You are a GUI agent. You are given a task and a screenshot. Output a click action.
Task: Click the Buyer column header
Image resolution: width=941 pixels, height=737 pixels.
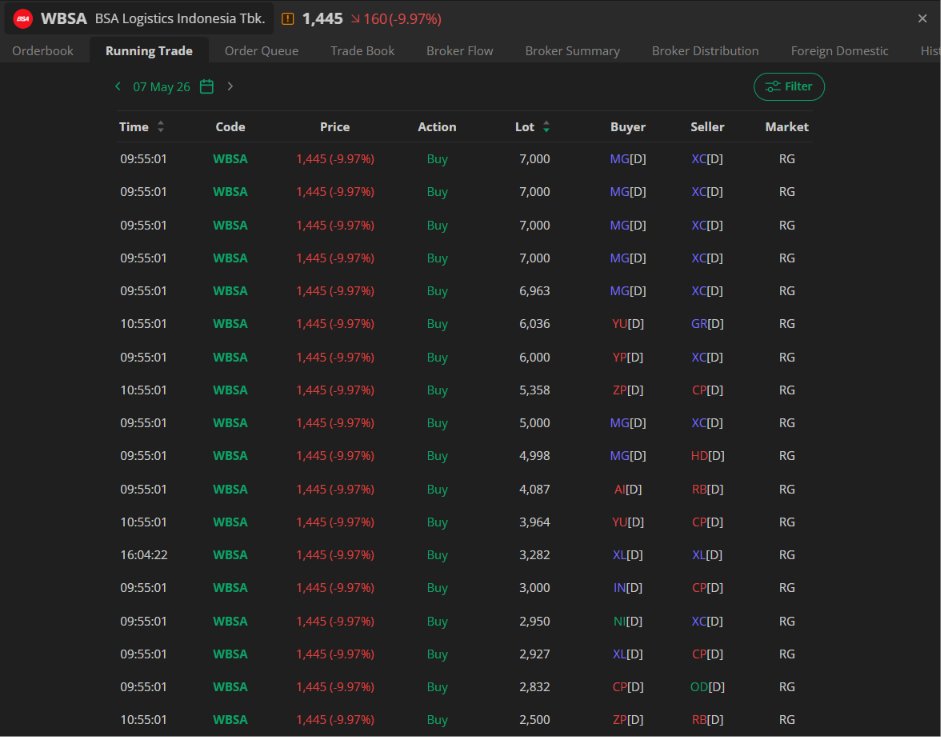pos(628,127)
